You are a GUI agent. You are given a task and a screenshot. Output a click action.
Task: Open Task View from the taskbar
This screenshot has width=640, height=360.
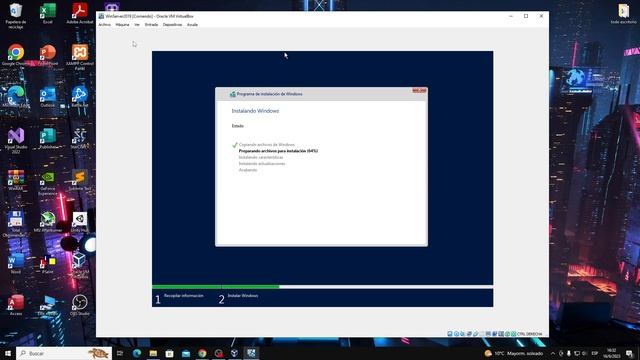tap(120, 353)
